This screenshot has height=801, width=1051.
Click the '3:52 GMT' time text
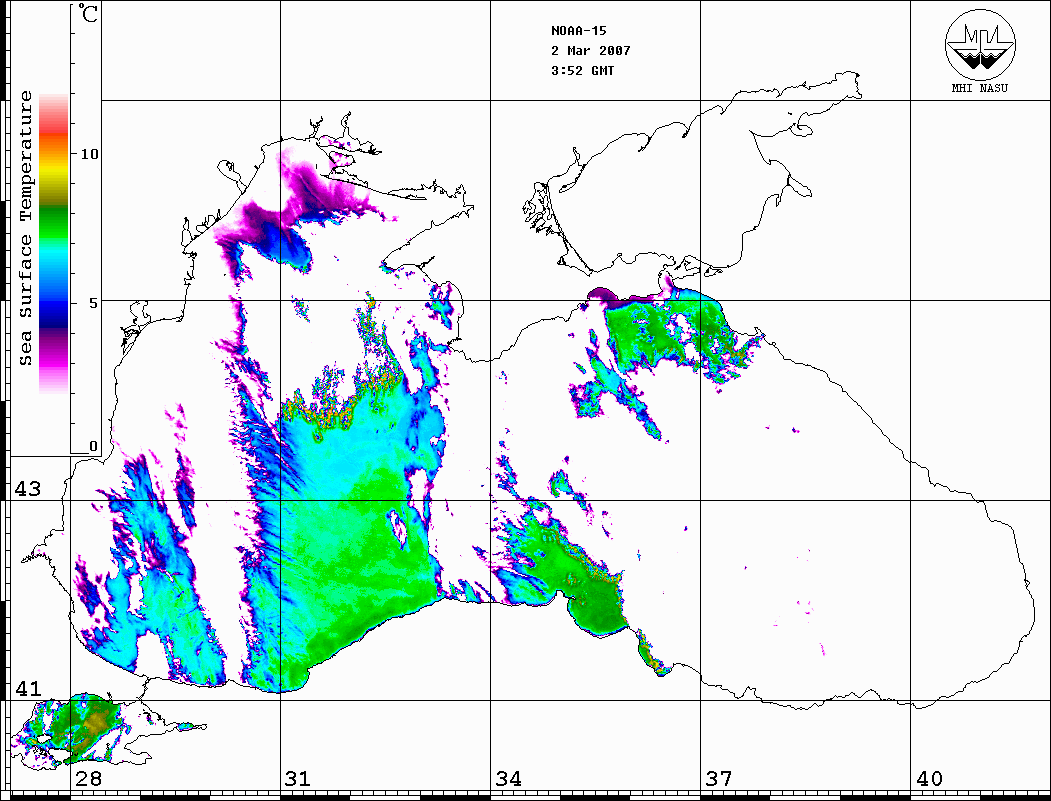pos(582,71)
